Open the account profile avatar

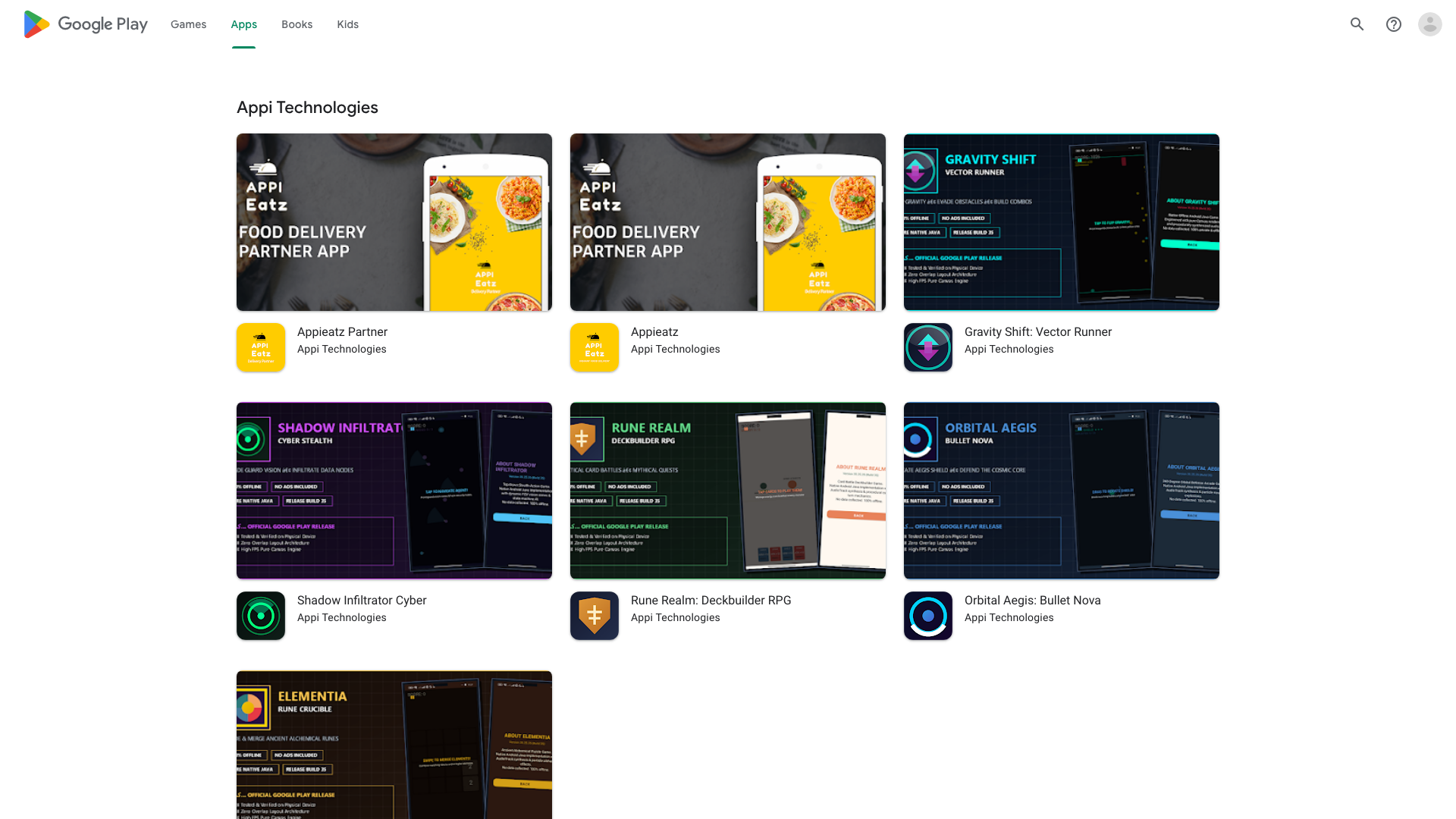[x=1429, y=24]
